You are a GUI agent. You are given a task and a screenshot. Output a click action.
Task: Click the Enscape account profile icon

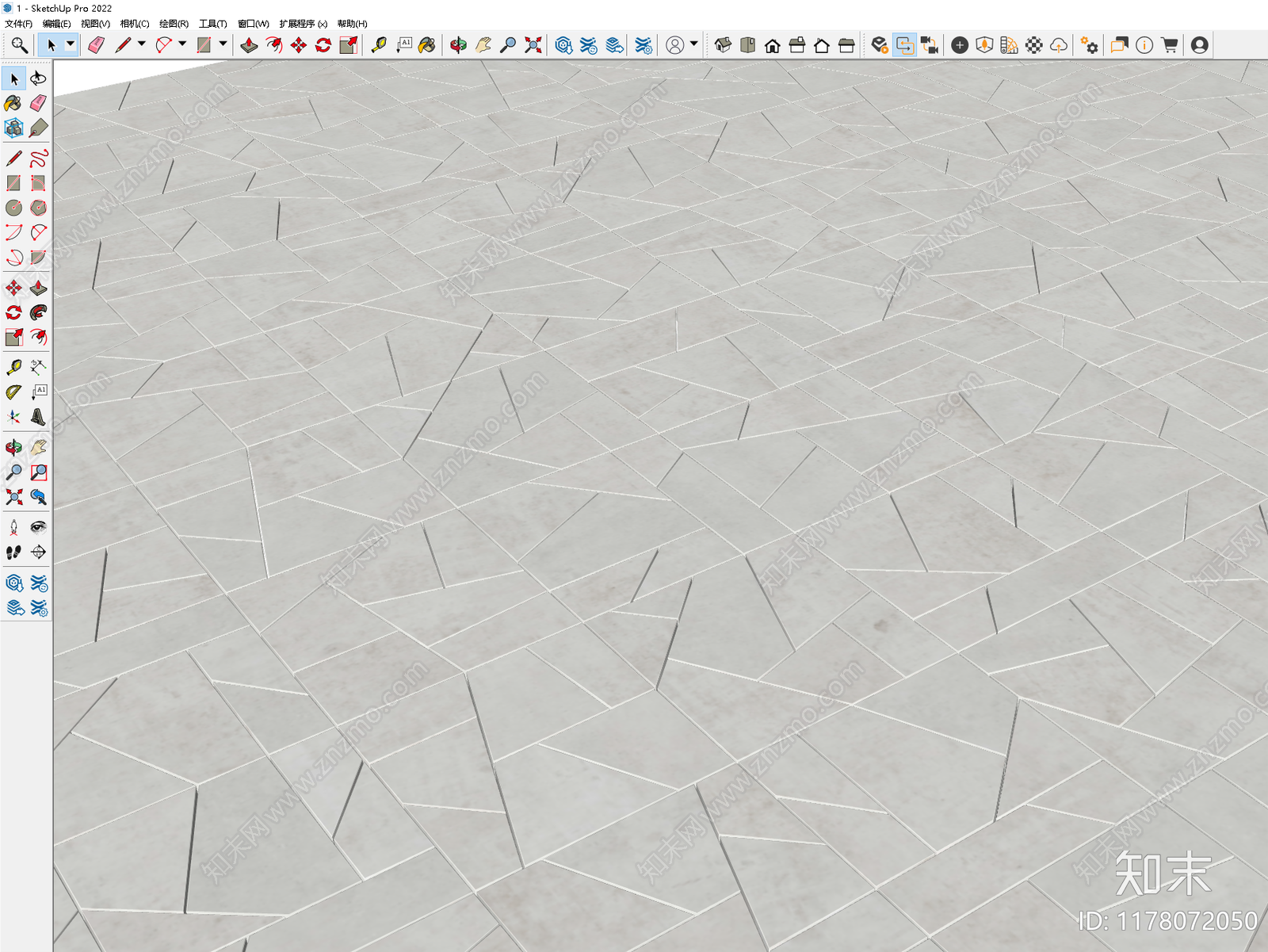[1200, 45]
